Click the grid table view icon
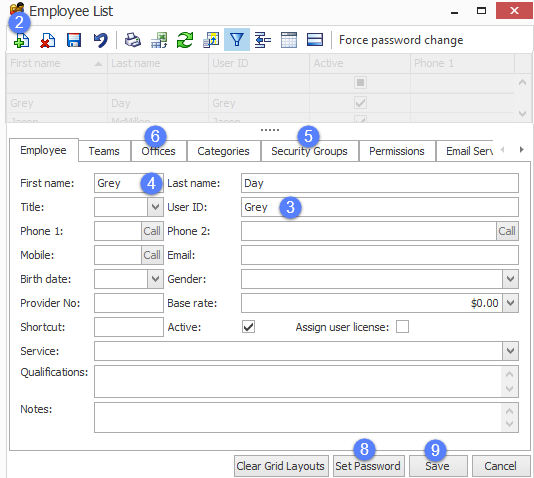534x478 pixels. 289,40
